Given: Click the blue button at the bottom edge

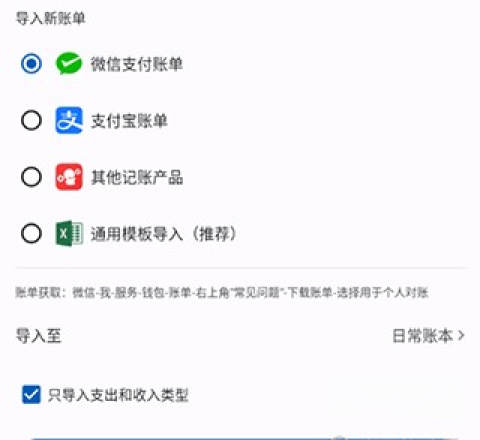Looking at the screenshot, I should point(245,438).
